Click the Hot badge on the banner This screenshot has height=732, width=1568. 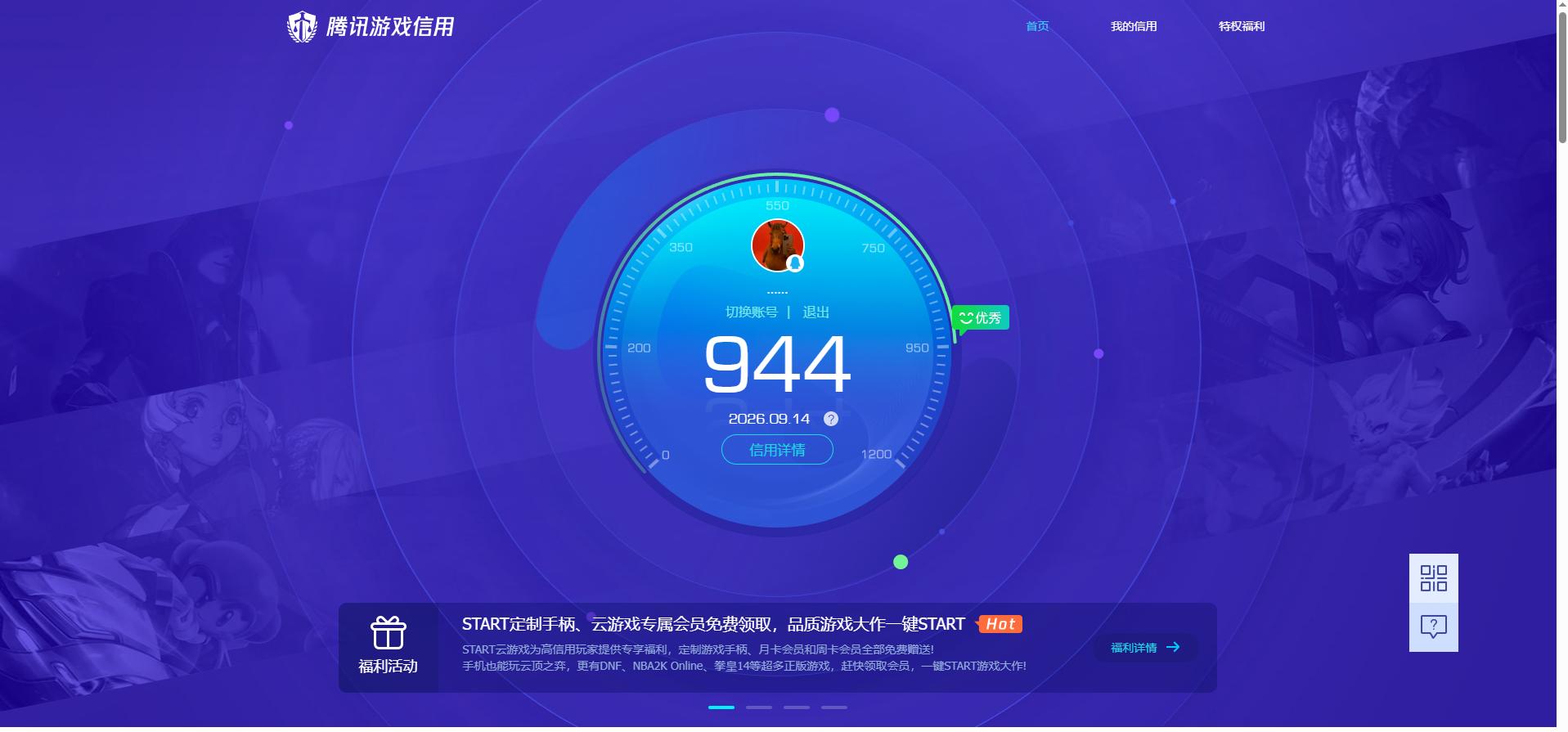click(1000, 624)
